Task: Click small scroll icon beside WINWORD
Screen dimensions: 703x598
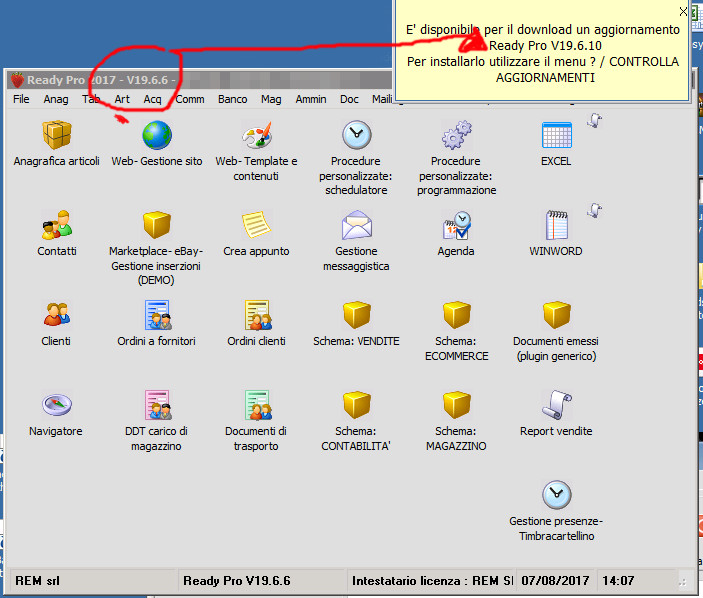Action: pyautogui.click(x=595, y=210)
